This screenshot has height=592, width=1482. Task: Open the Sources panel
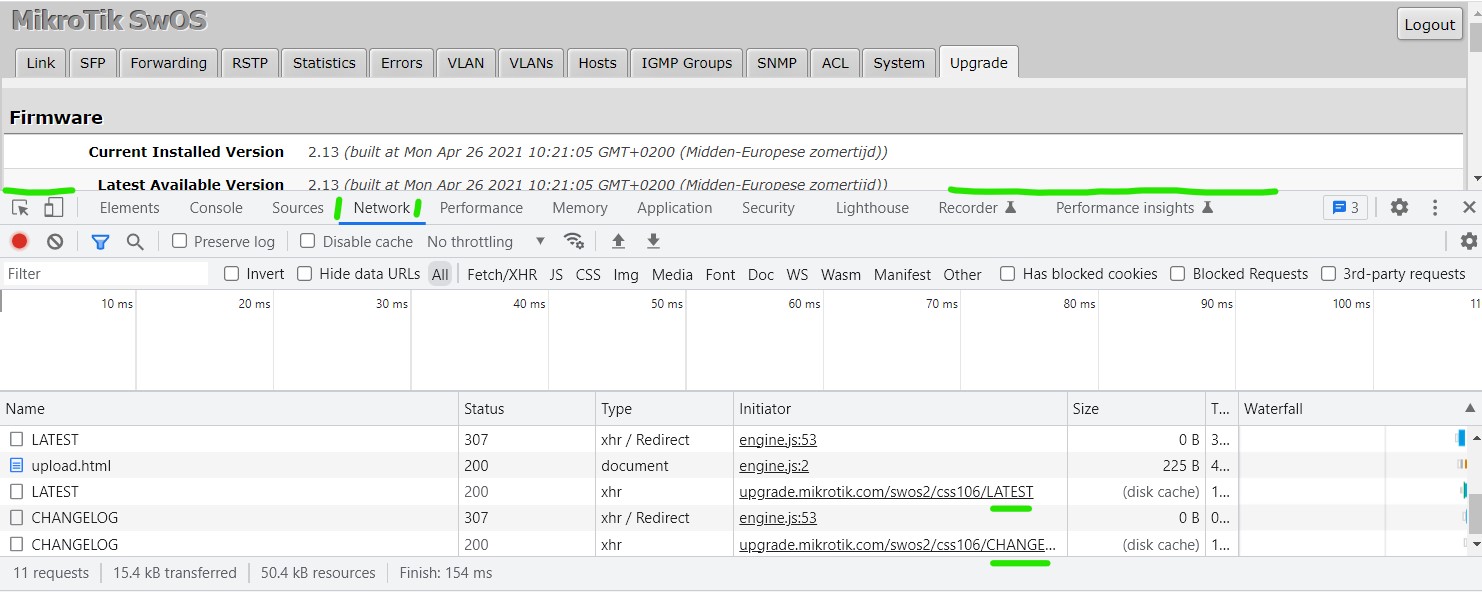click(298, 208)
